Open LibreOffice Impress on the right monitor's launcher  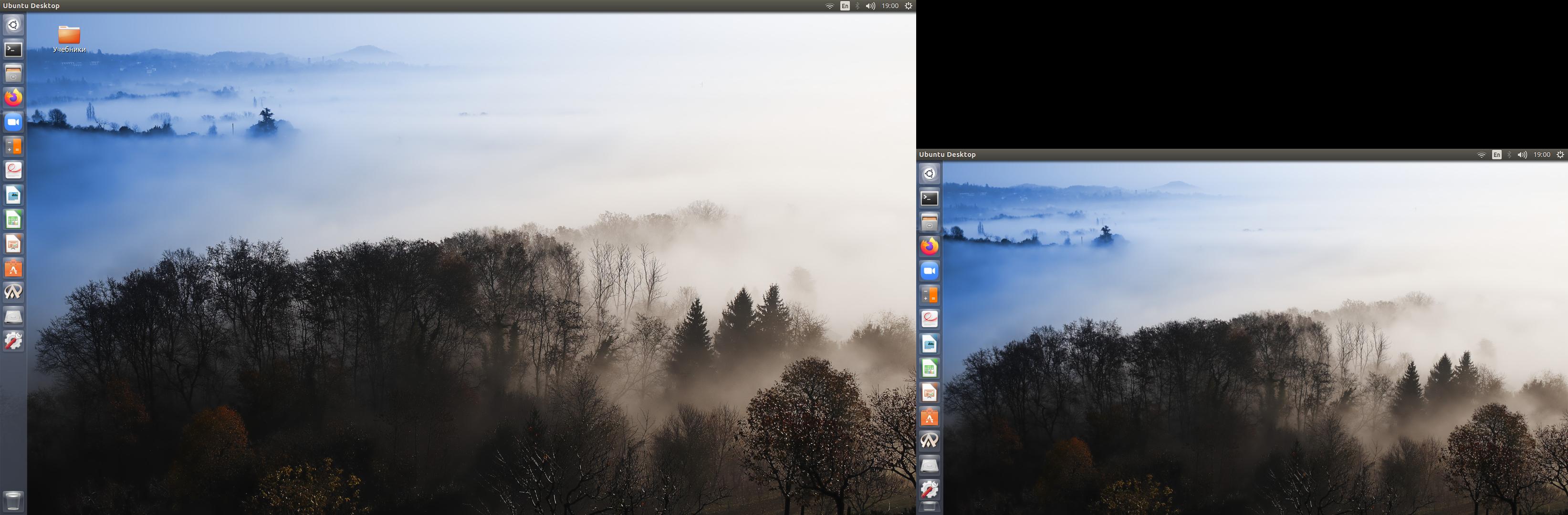pyautogui.click(x=929, y=393)
